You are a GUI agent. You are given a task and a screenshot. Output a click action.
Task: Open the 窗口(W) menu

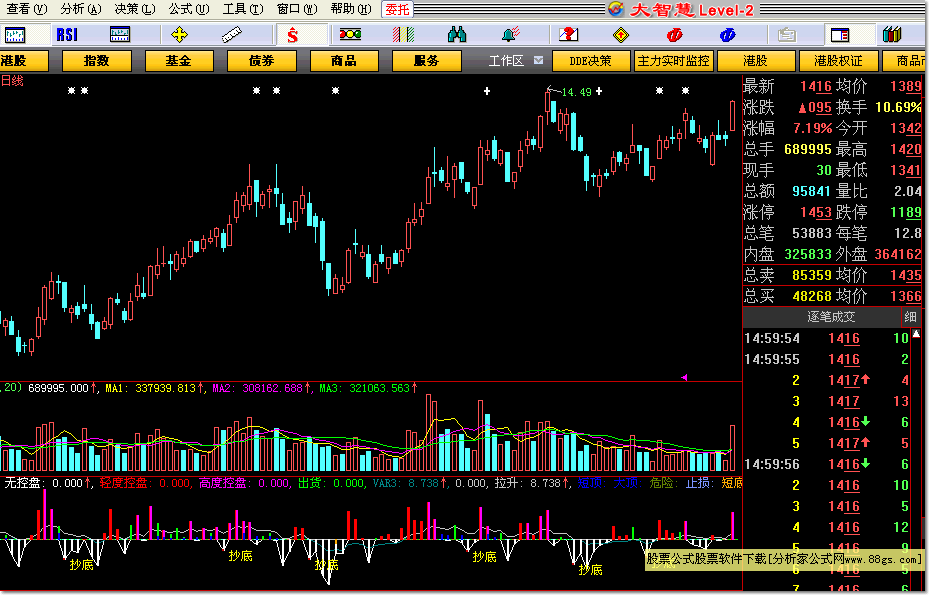[297, 9]
